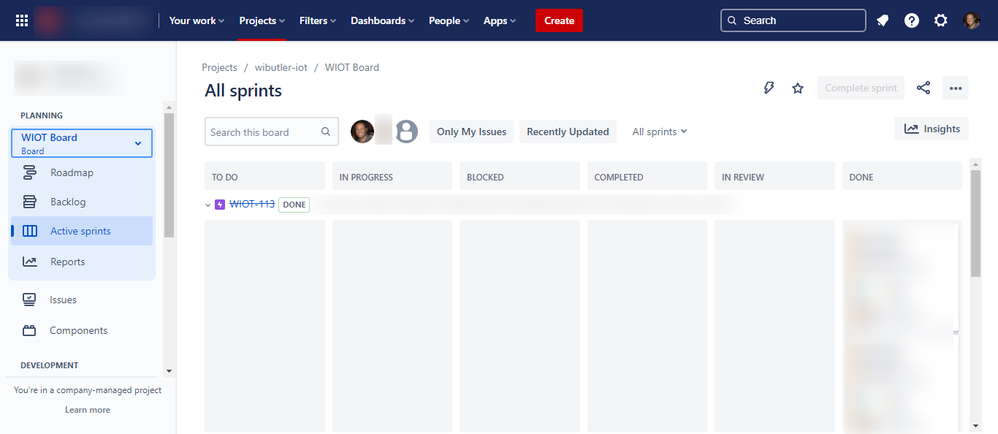Click the Roadmap icon in sidebar
Image resolution: width=998 pixels, height=434 pixels.
(29, 172)
